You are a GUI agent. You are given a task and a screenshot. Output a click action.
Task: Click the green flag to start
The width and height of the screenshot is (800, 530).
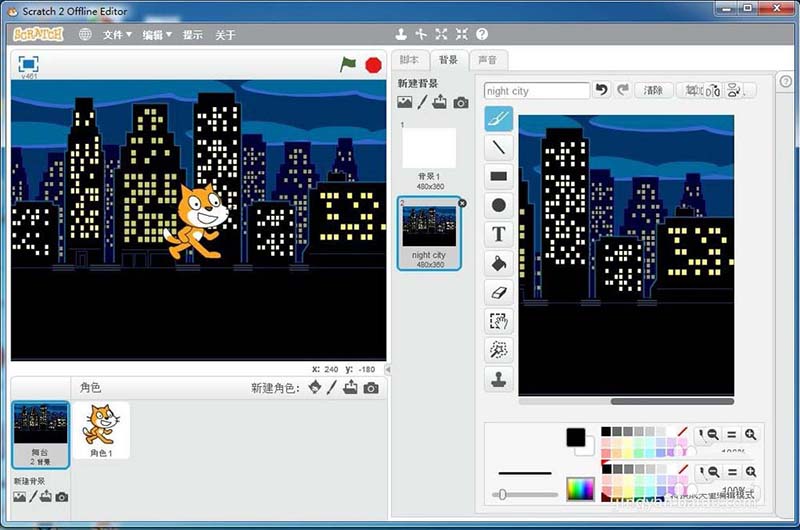(x=348, y=64)
